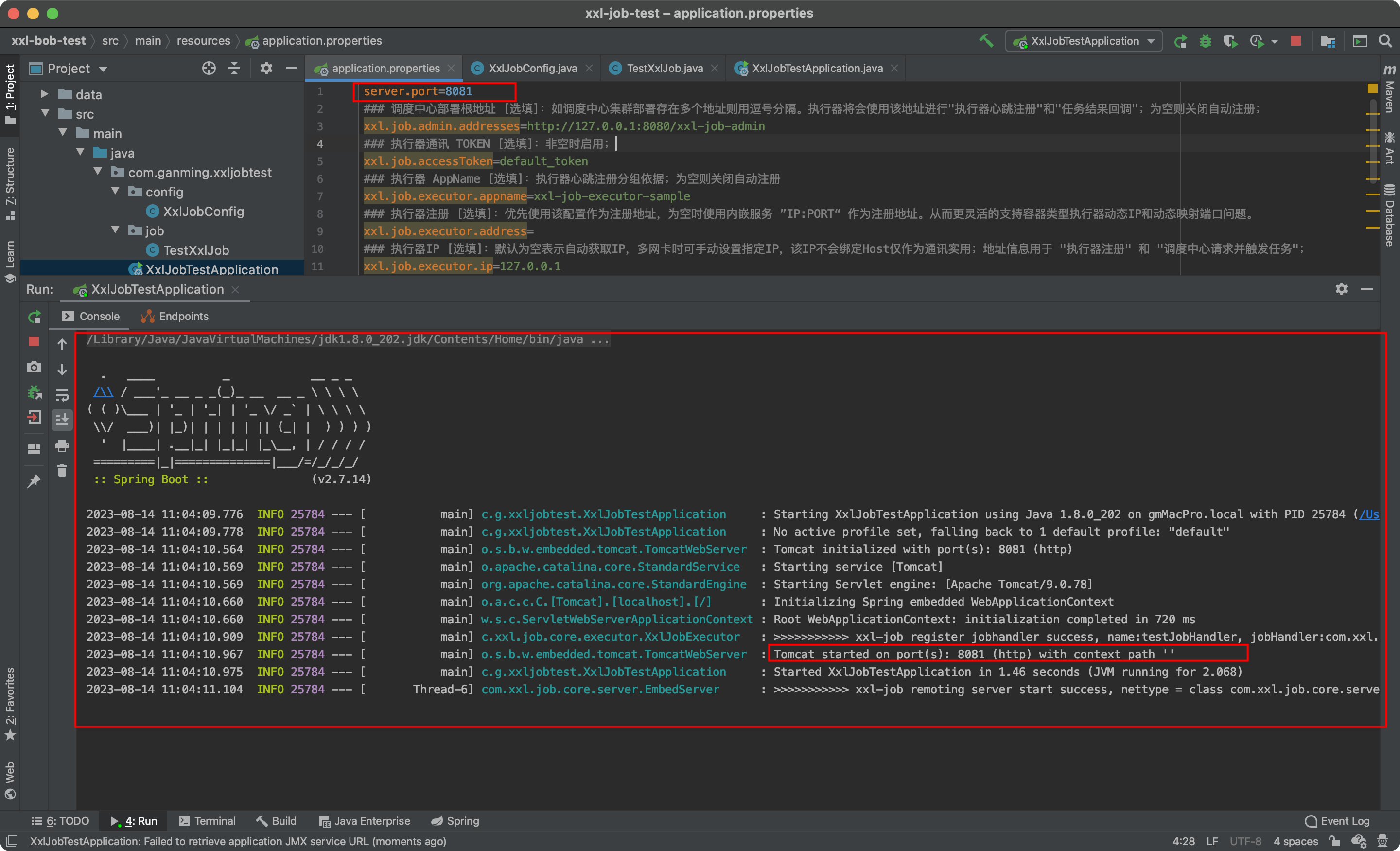1400x851 pixels.
Task: Open the Spring tool window
Action: pos(455,821)
